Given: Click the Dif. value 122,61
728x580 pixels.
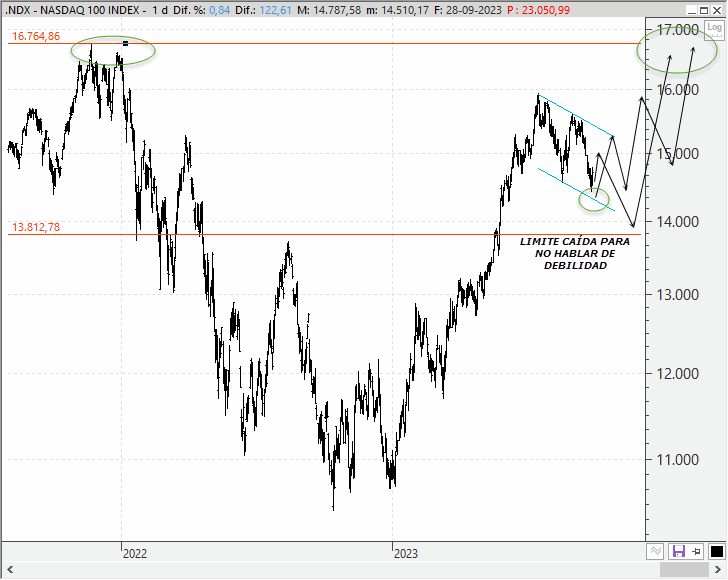Looking at the screenshot, I should [x=276, y=10].
